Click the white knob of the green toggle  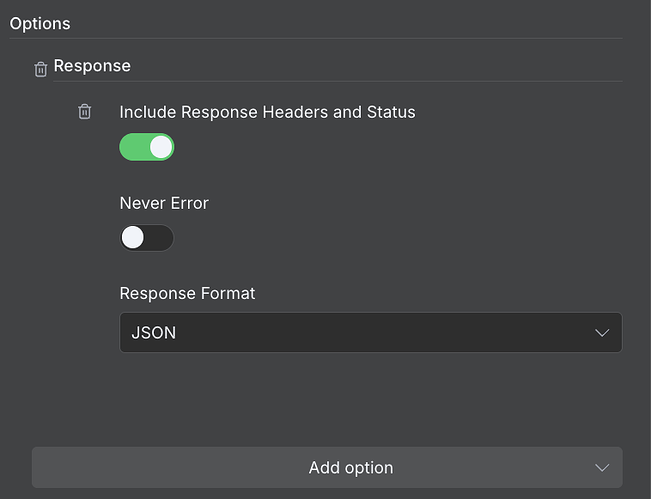tap(160, 147)
